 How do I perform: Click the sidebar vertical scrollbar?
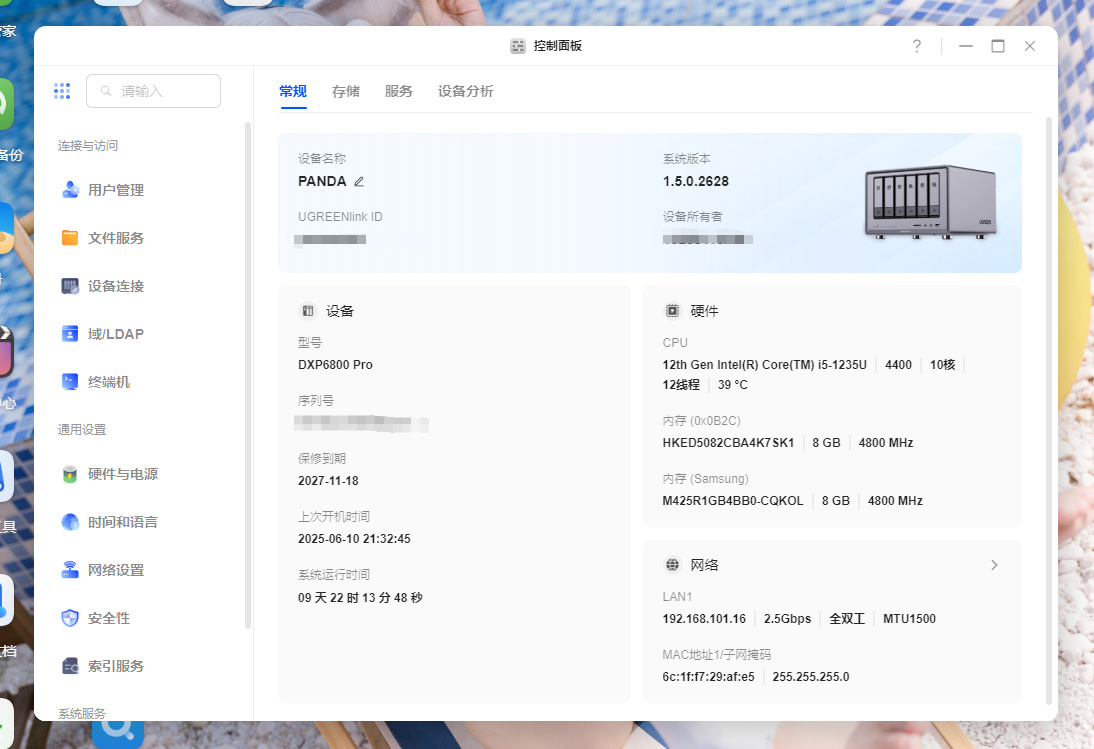click(x=248, y=375)
